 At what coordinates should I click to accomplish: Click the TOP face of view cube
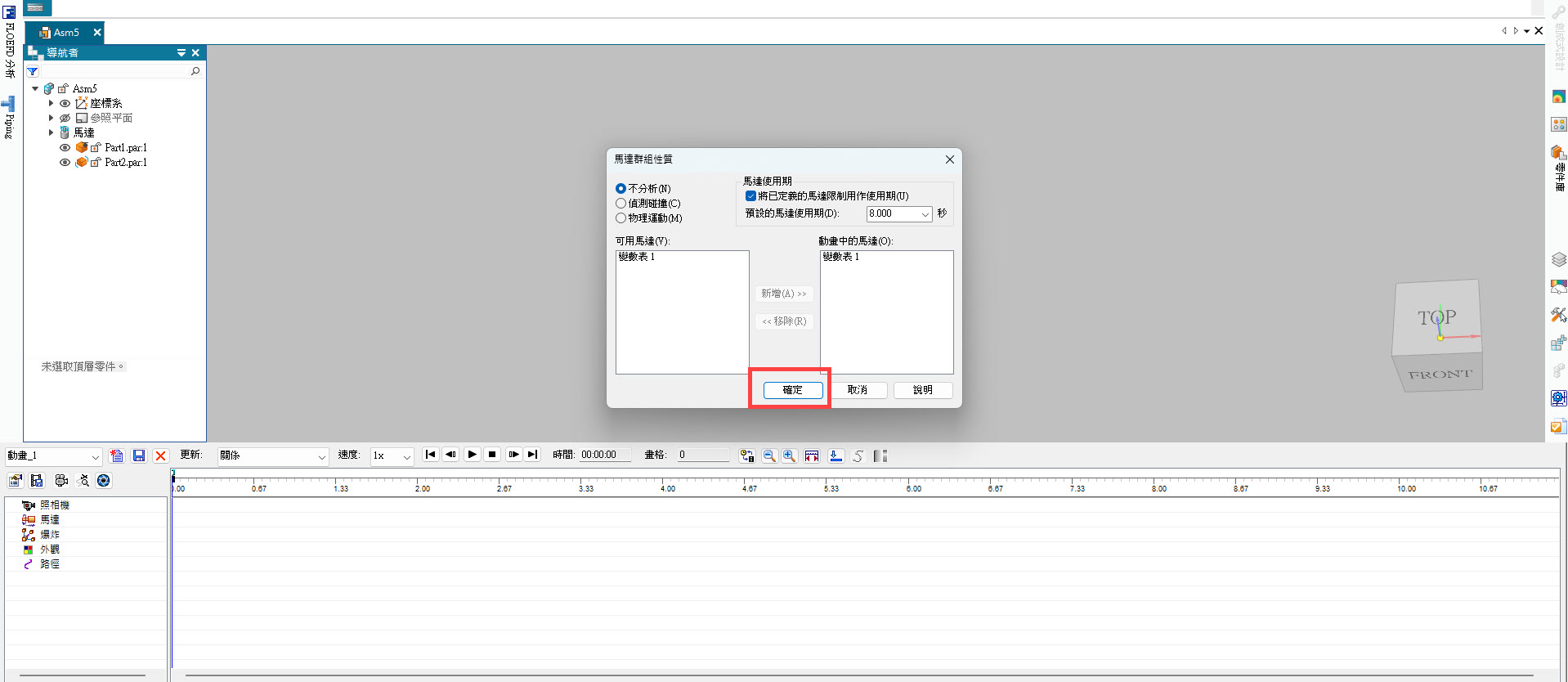1436,316
